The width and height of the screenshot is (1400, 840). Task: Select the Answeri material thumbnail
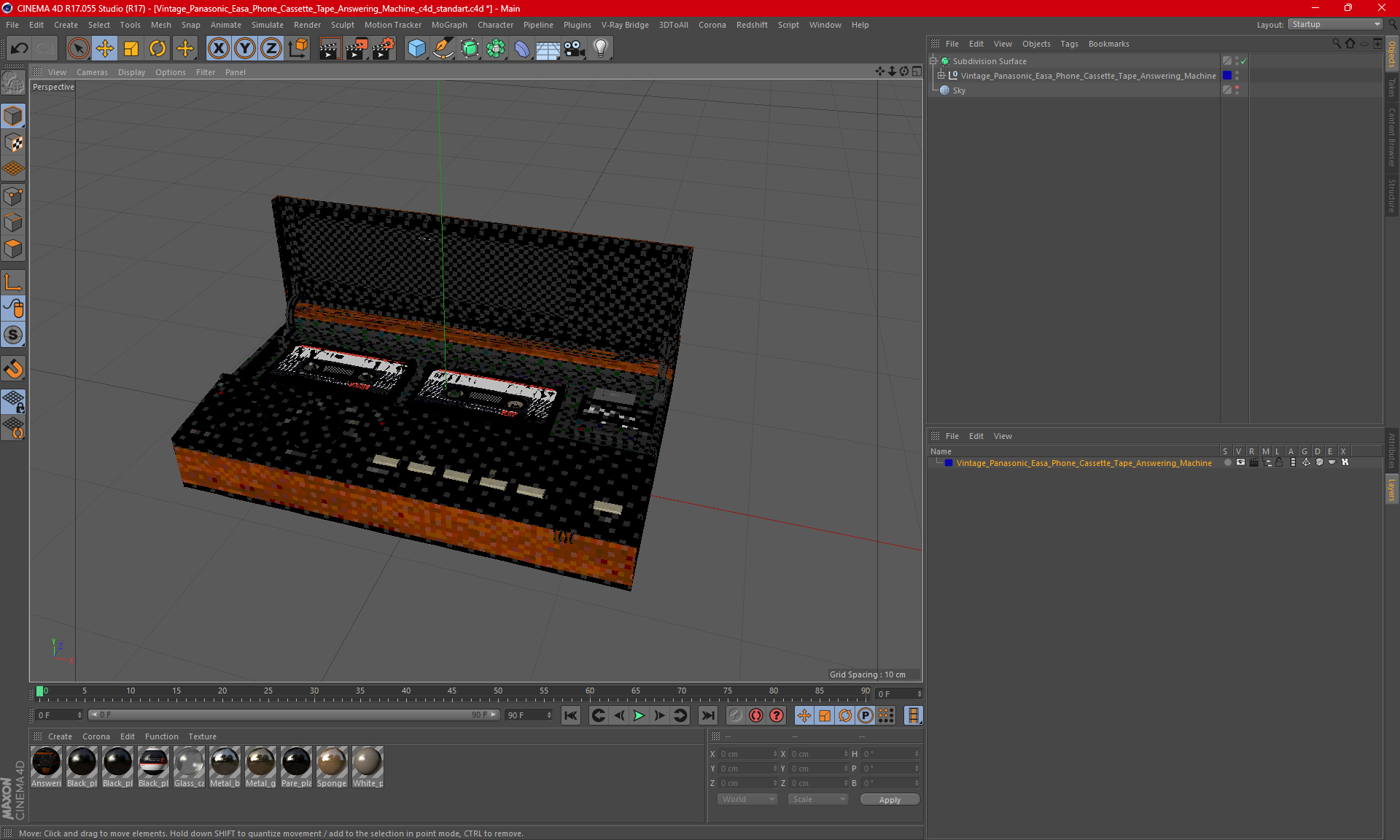46,766
